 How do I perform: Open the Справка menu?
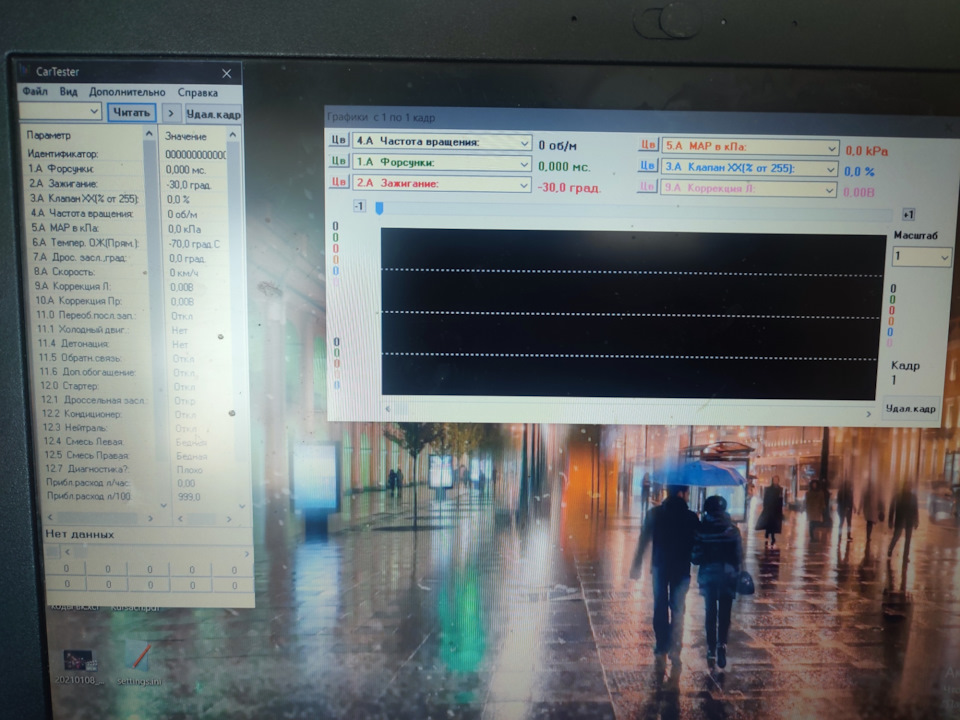[x=197, y=93]
